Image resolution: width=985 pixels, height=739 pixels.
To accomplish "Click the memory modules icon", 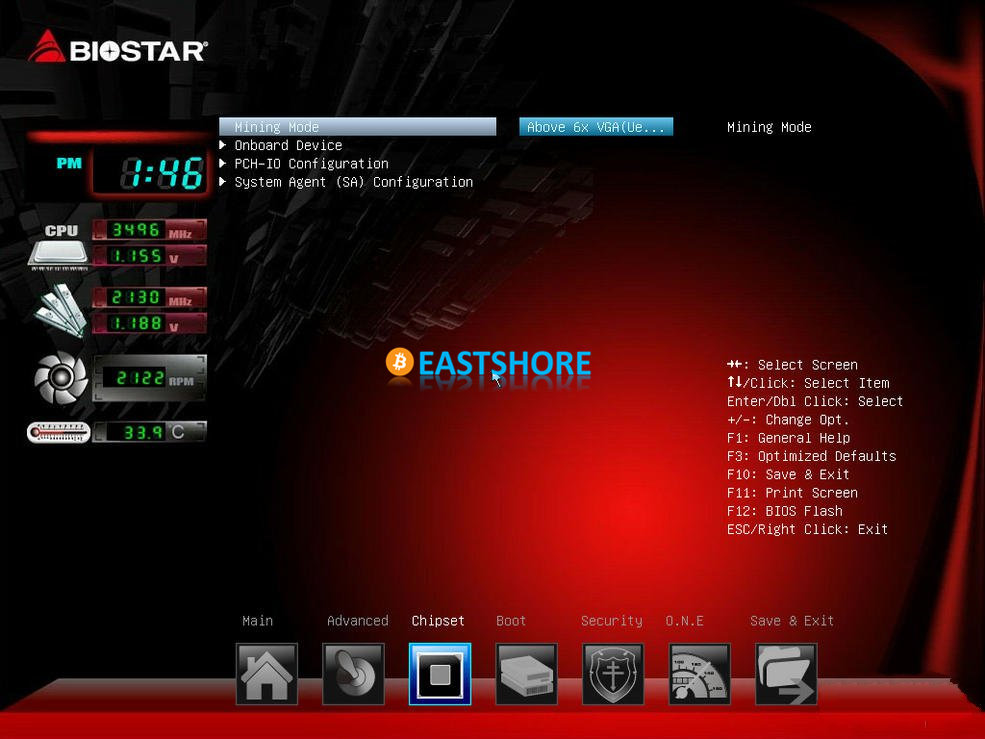I will point(60,310).
